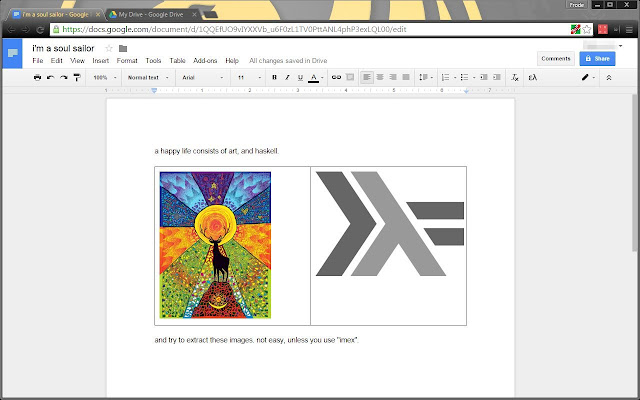The image size is (640, 400).
Task: Go back in browser history
Action: (11, 29)
